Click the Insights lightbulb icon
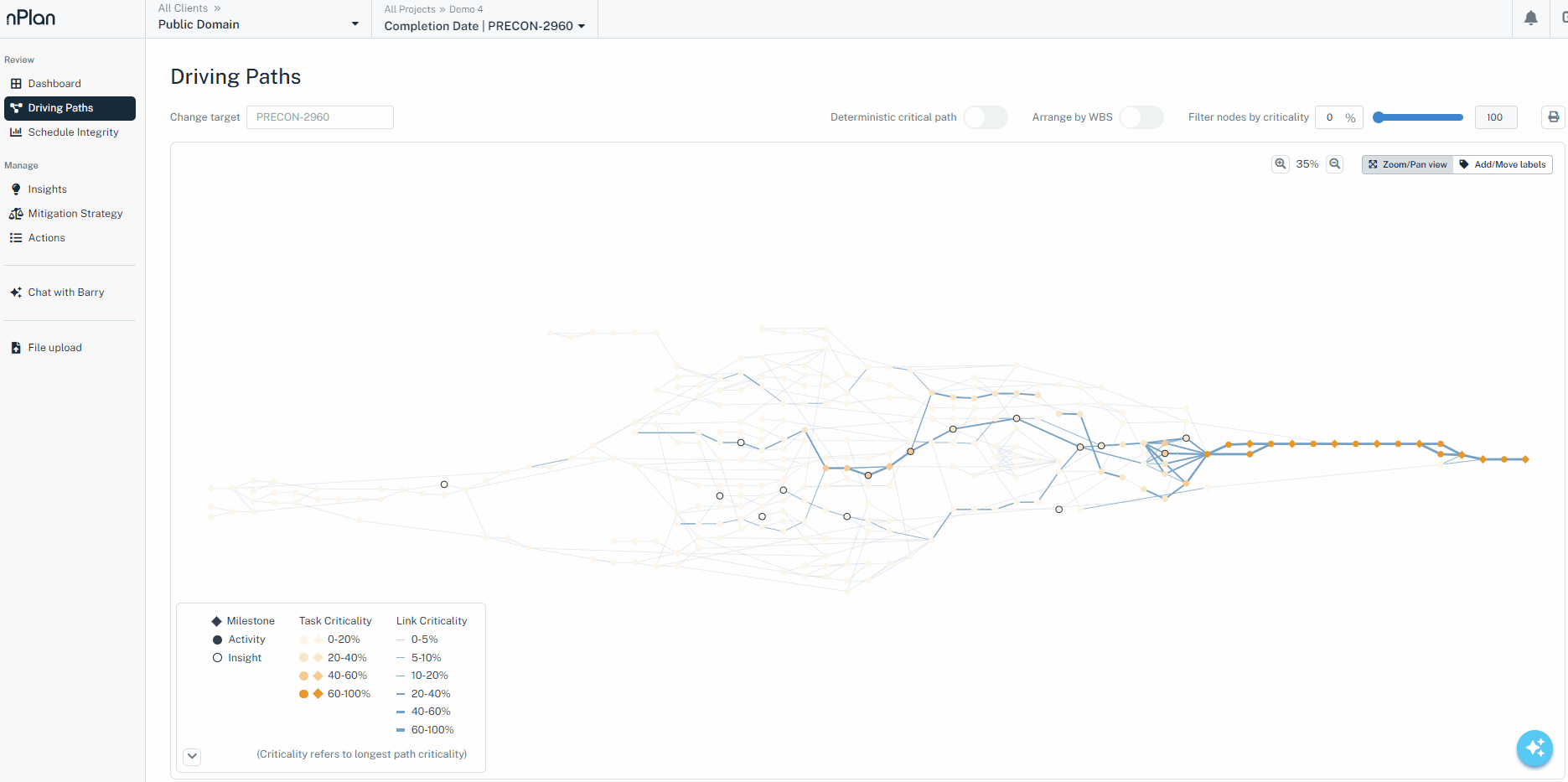The width and height of the screenshot is (1568, 782). coord(17,189)
